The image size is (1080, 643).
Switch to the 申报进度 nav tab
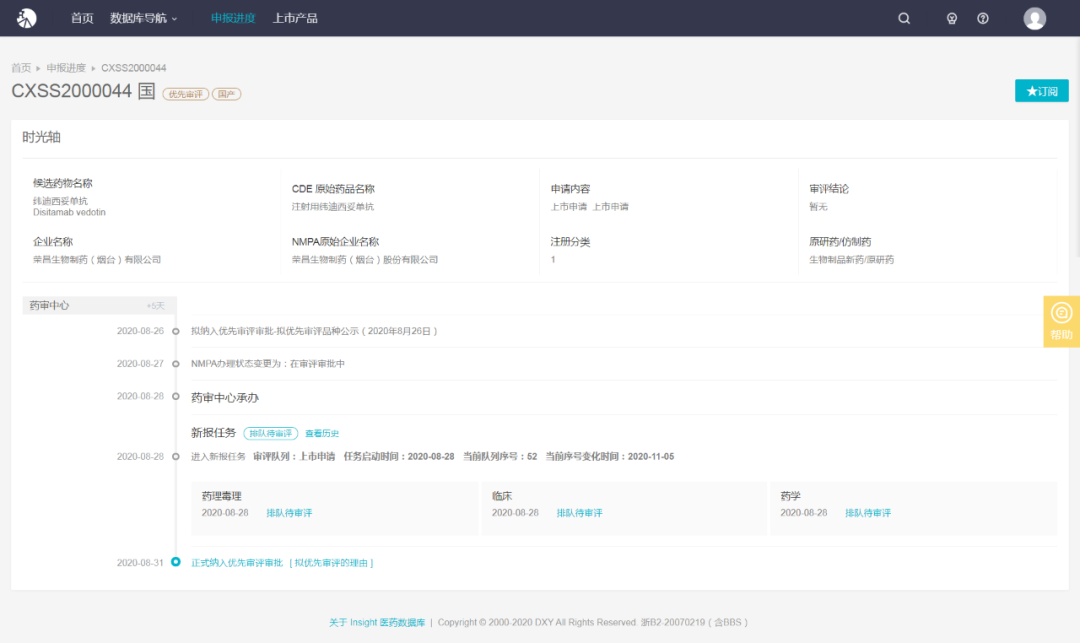tap(233, 18)
